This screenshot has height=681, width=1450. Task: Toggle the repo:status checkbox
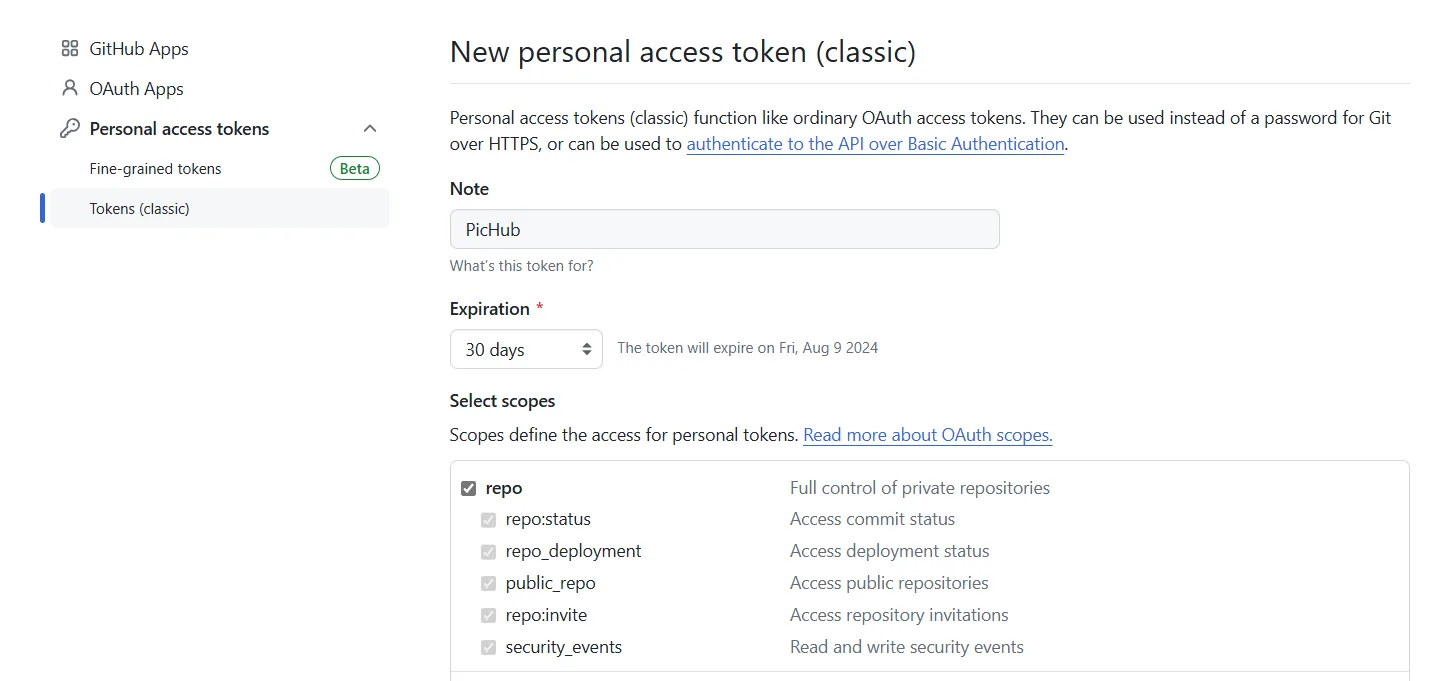coord(488,520)
